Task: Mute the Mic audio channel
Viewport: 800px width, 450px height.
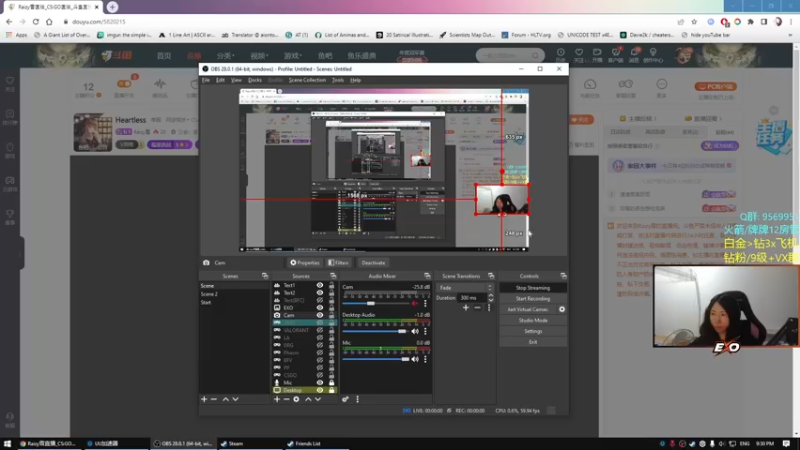Action: click(415, 359)
